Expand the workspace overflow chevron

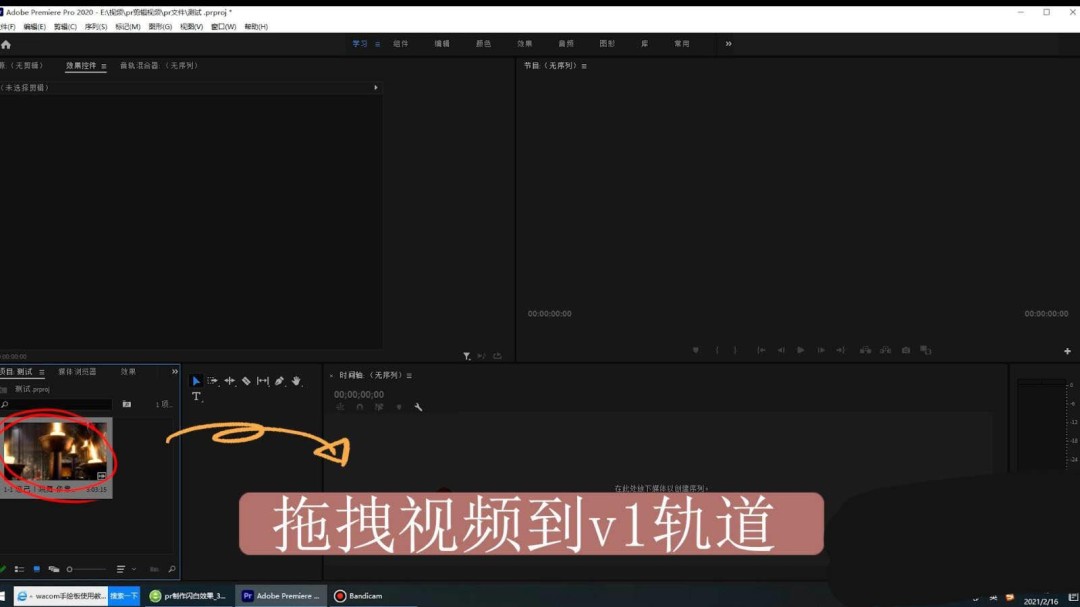click(729, 44)
